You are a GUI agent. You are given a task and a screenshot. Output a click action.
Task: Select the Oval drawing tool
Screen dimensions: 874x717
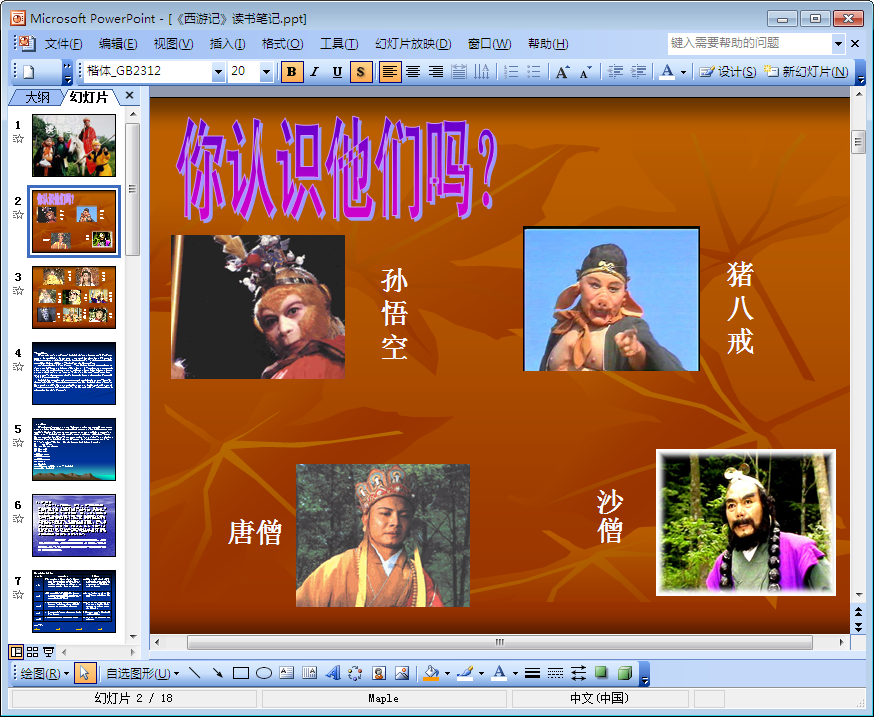coord(264,673)
